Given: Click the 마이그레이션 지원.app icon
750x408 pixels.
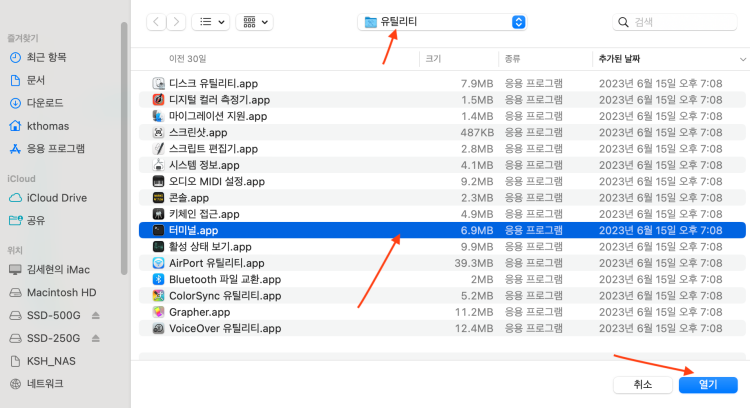Looking at the screenshot, I should [158, 116].
